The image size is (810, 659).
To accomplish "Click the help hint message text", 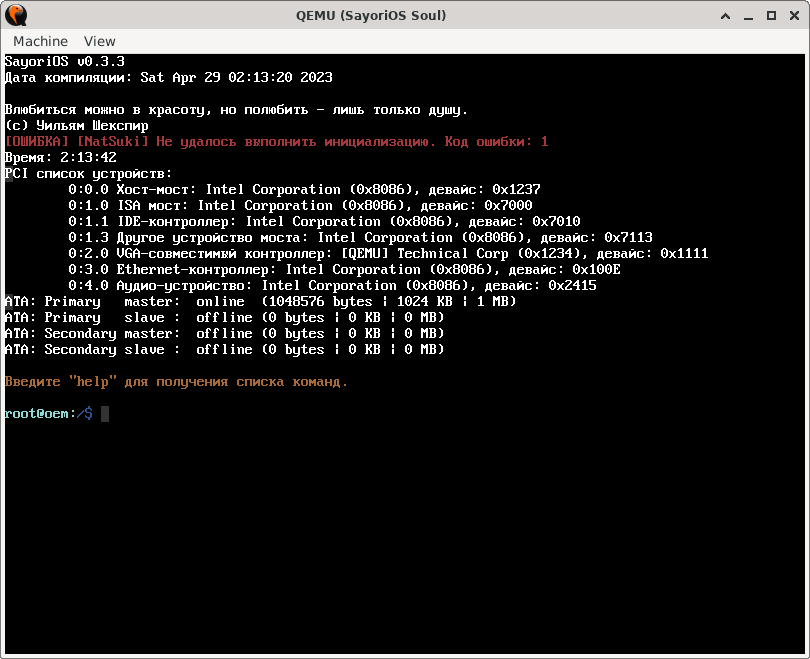I will click(x=175, y=381).
